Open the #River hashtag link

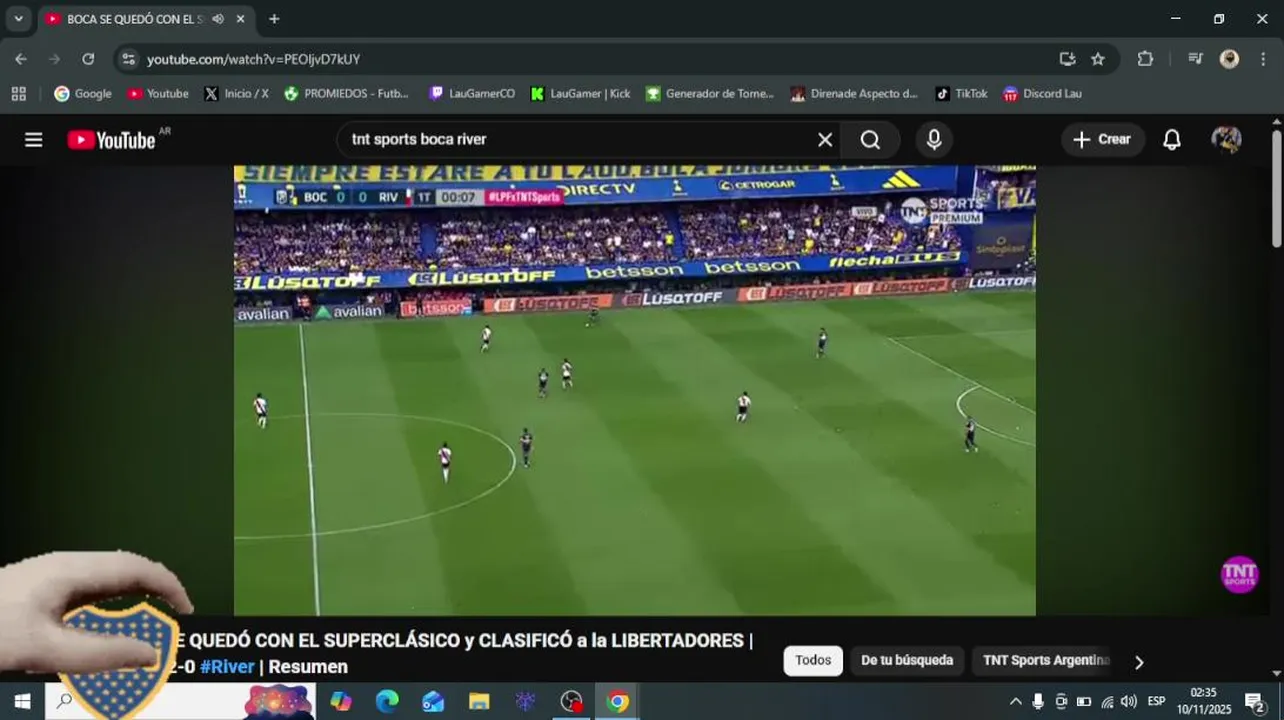[x=227, y=667]
